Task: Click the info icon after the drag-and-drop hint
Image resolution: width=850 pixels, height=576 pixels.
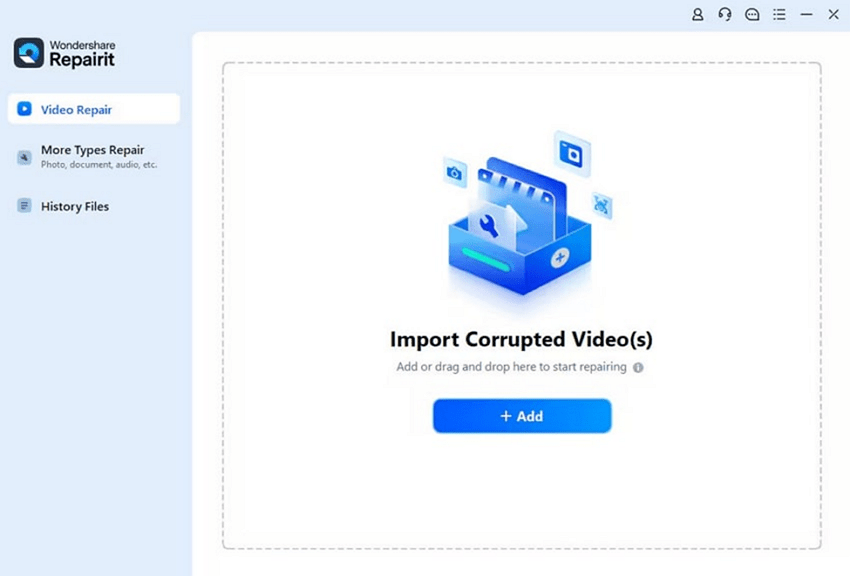Action: coord(638,367)
